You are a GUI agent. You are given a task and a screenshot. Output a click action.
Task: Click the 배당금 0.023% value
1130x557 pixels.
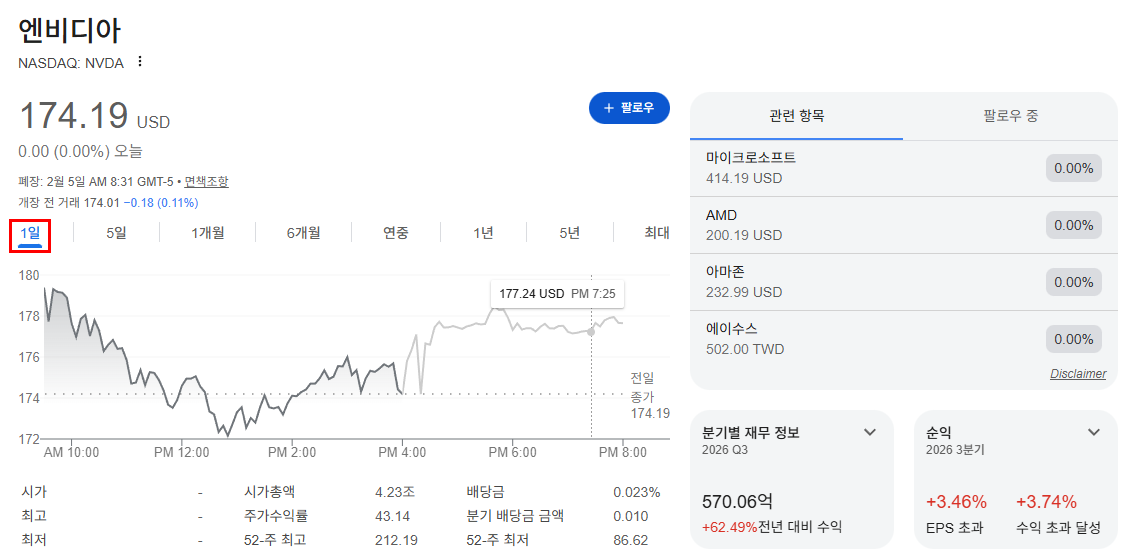click(x=636, y=493)
